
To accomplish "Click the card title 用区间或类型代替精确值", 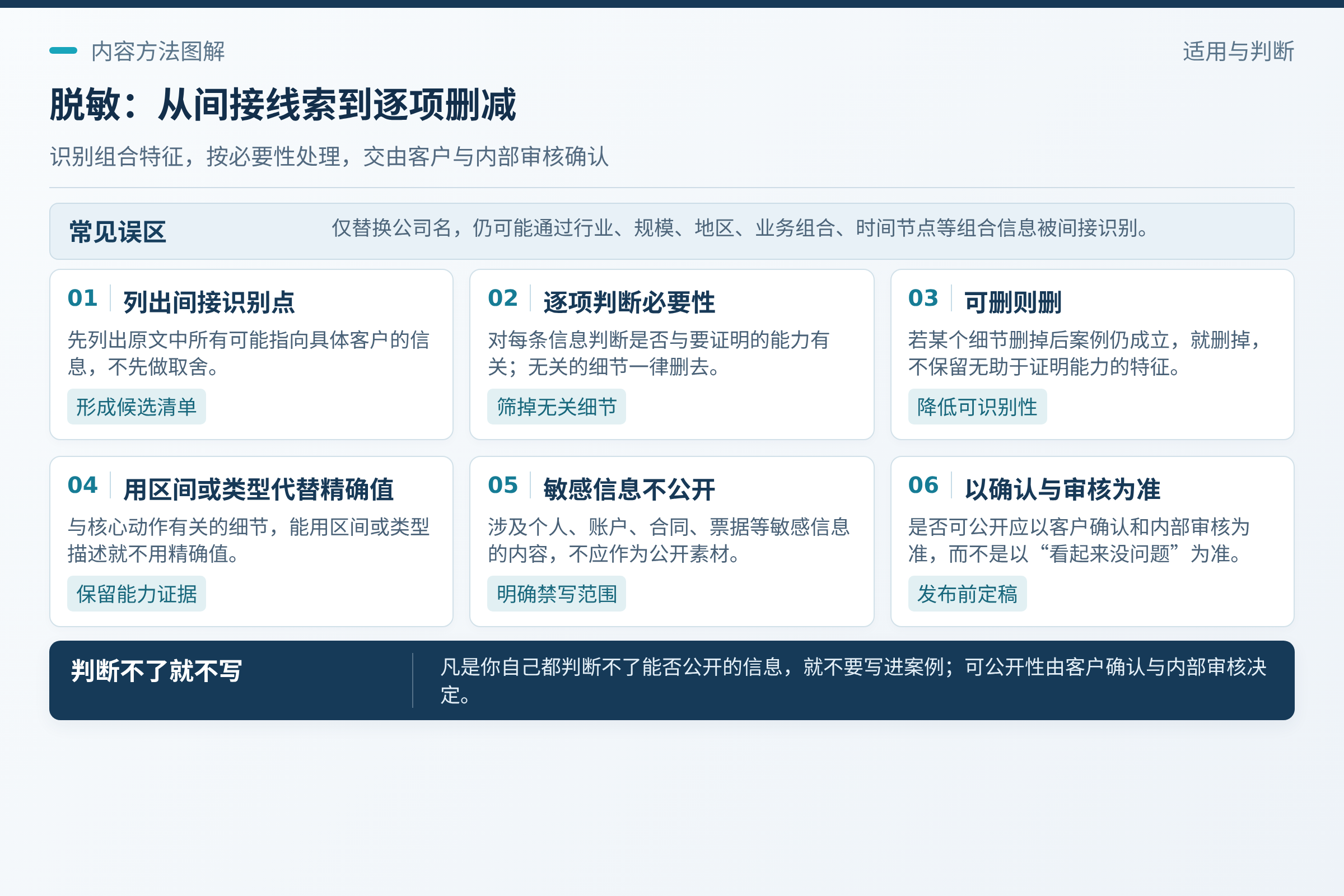I will 259,489.
